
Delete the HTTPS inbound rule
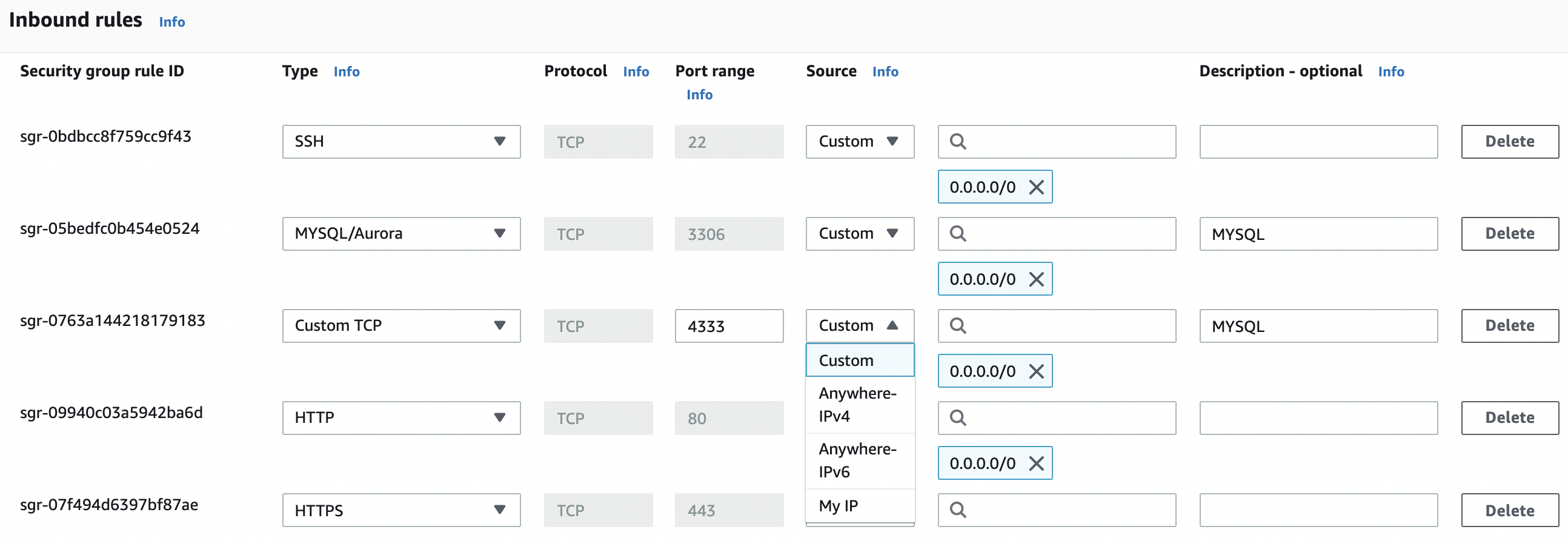tap(1510, 510)
